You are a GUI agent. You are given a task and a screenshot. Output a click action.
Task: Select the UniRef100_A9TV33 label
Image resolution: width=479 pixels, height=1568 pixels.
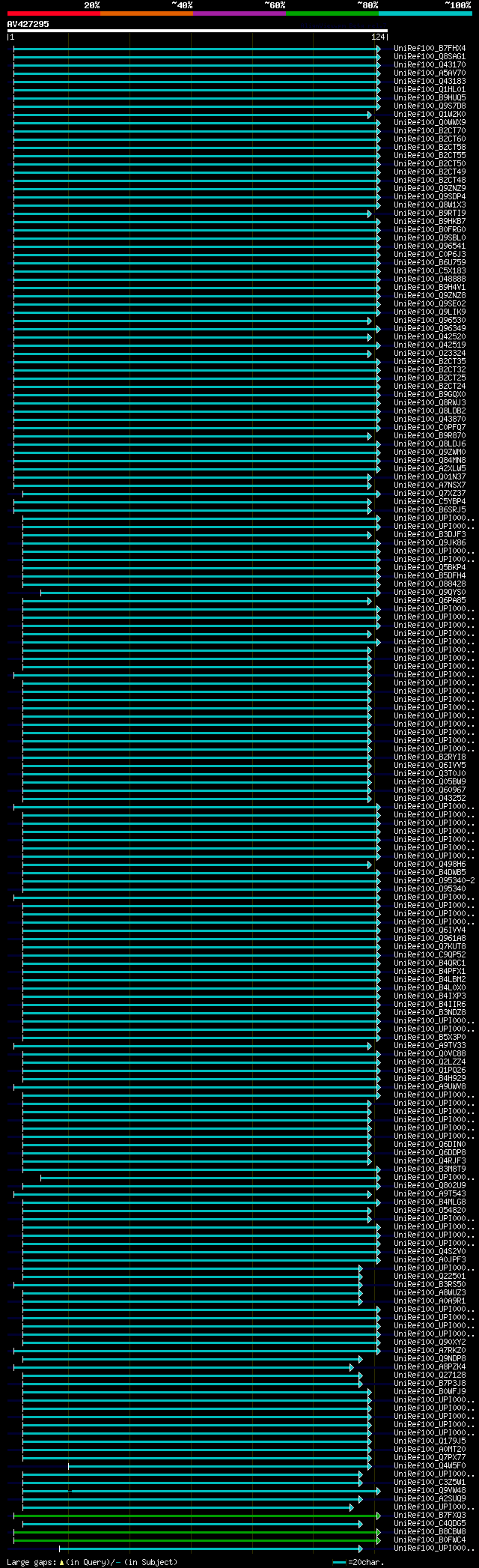point(430,1046)
